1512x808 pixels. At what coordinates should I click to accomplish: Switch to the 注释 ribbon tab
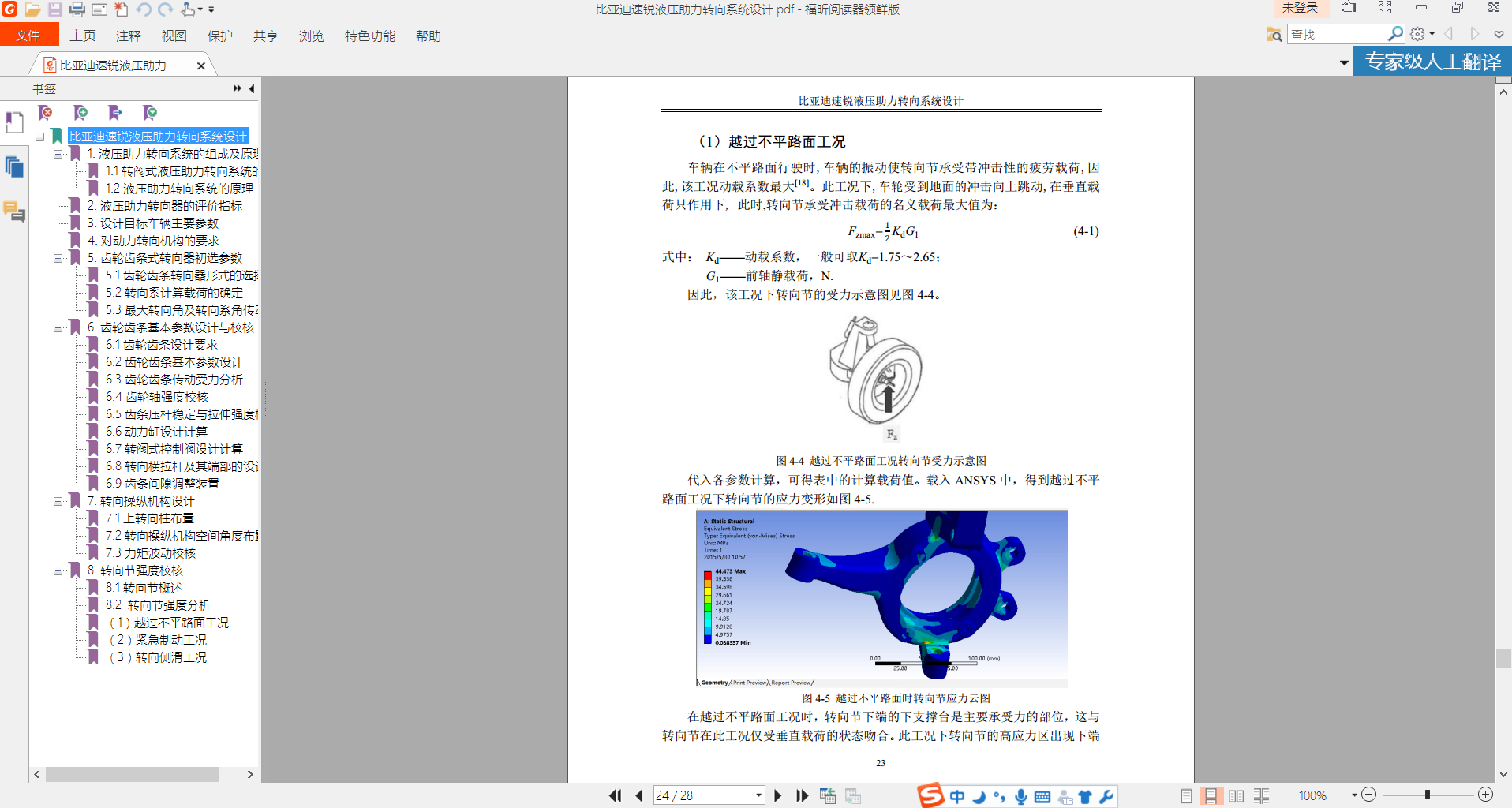coord(129,36)
